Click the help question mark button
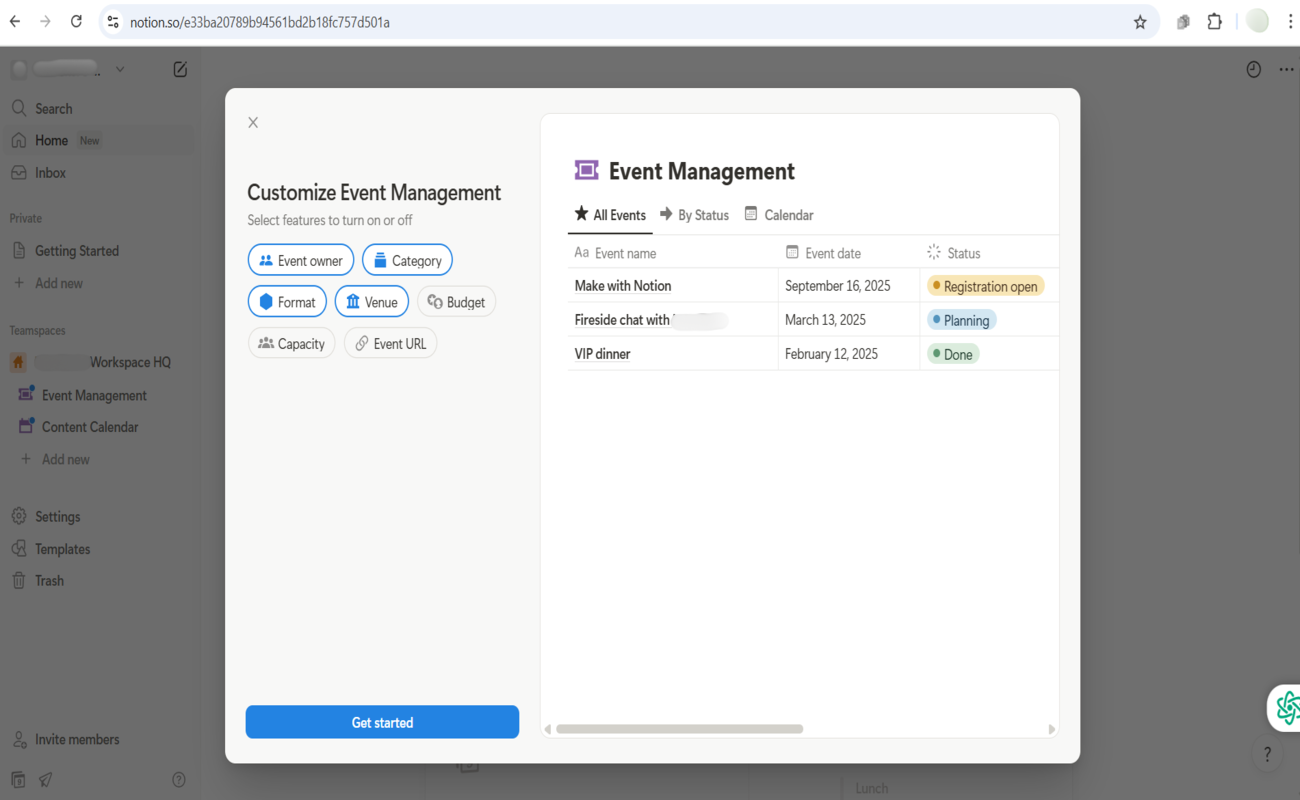The width and height of the screenshot is (1300, 800). coord(1267,754)
